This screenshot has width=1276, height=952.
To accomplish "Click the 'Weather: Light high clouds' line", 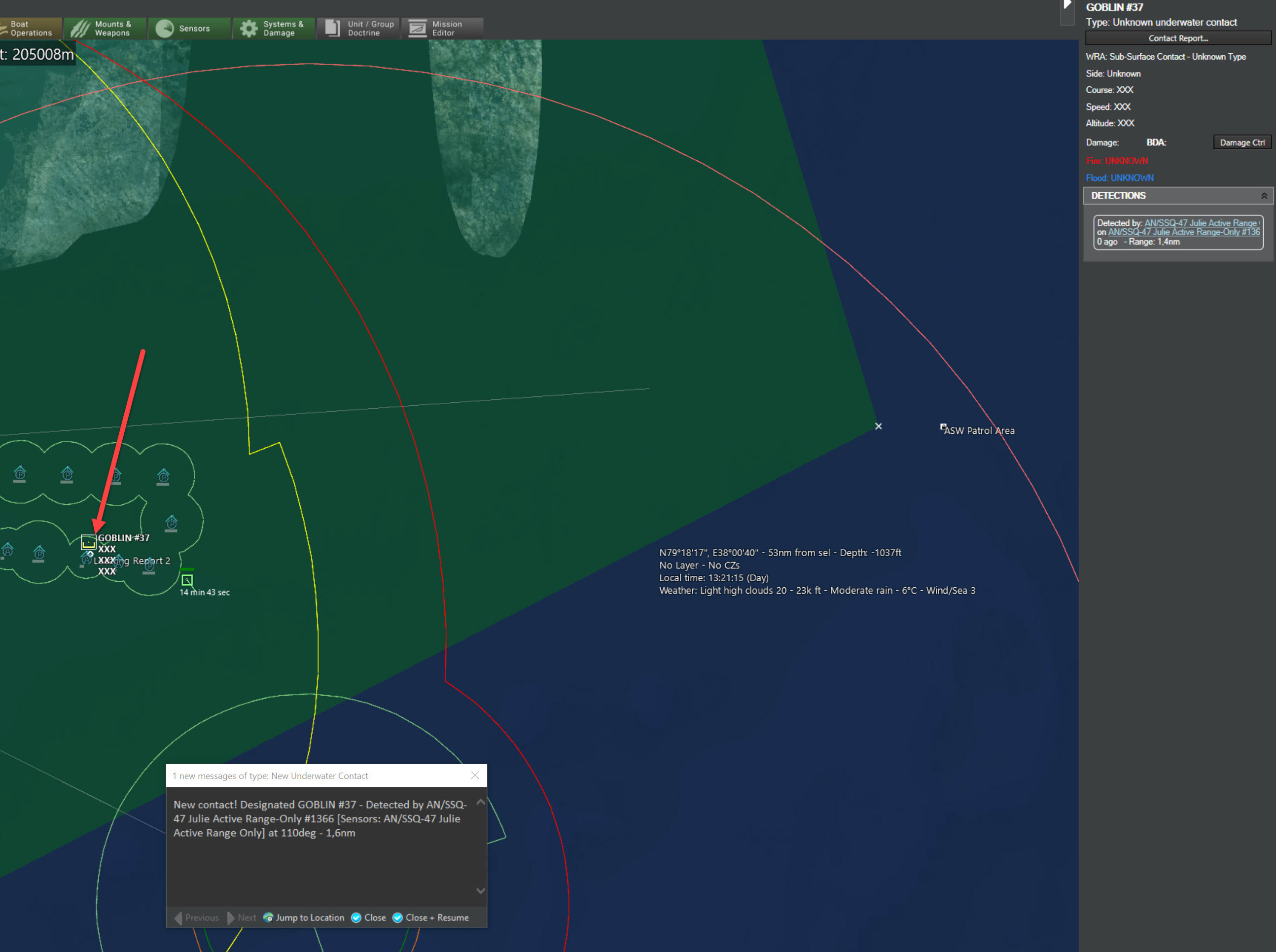I will (x=817, y=590).
